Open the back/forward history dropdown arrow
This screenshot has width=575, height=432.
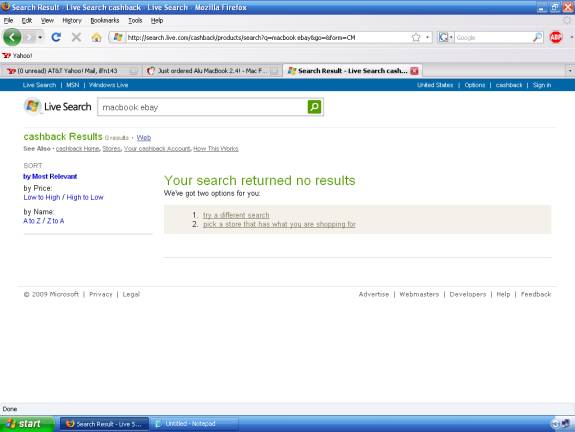pyautogui.click(x=40, y=37)
